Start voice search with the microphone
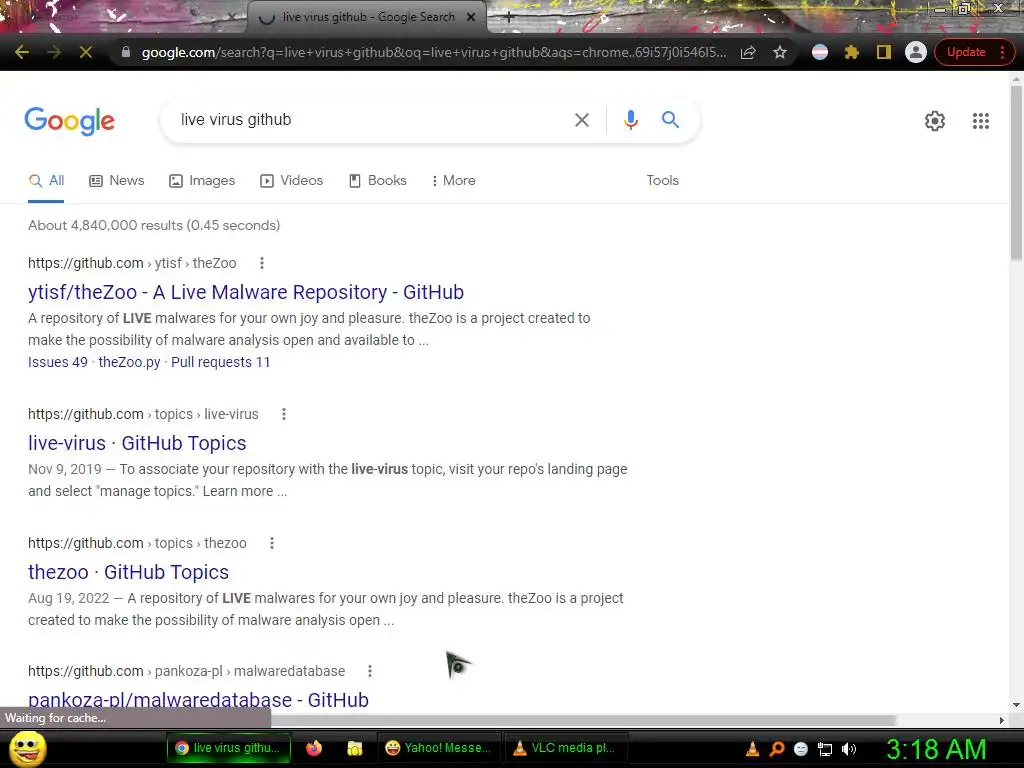The height and width of the screenshot is (768, 1024). tap(630, 120)
